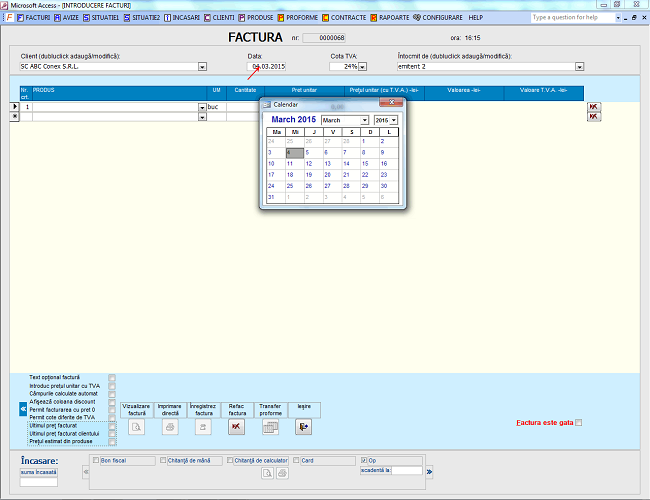The height and width of the screenshot is (500, 650).
Task: Toggle Câmpurile calculate automat checkbox
Action: click(112, 394)
